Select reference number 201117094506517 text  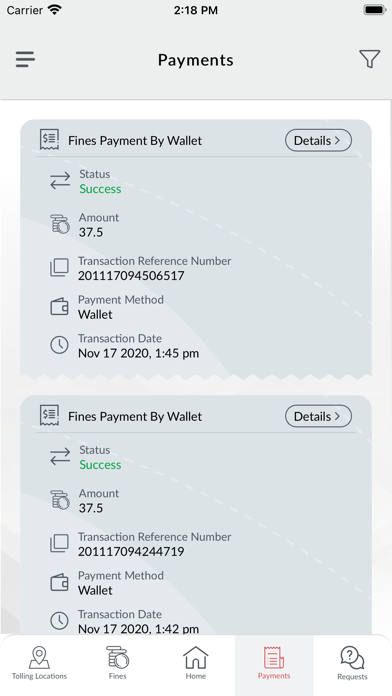pyautogui.click(x=131, y=276)
